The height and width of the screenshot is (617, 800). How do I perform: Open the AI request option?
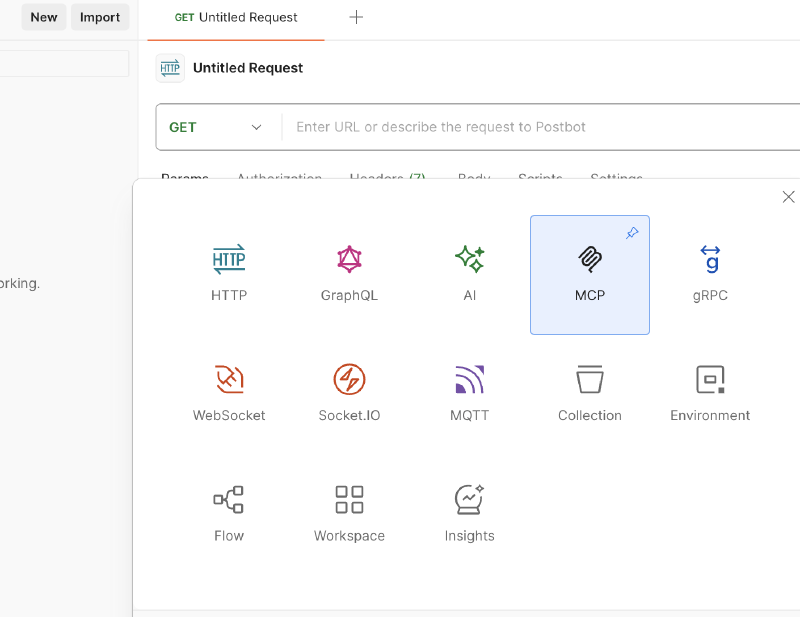[469, 275]
